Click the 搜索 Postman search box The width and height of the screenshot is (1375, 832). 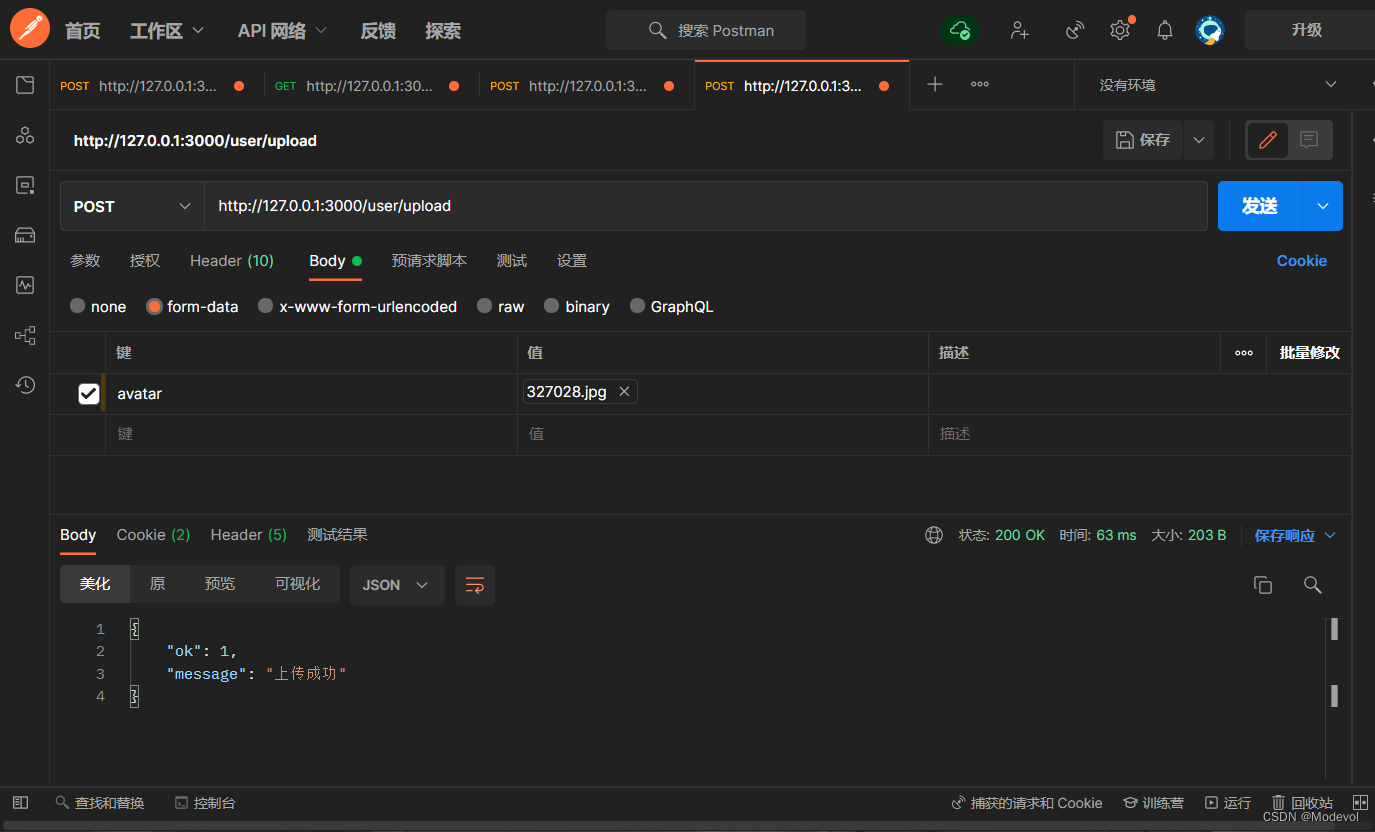[x=706, y=30]
